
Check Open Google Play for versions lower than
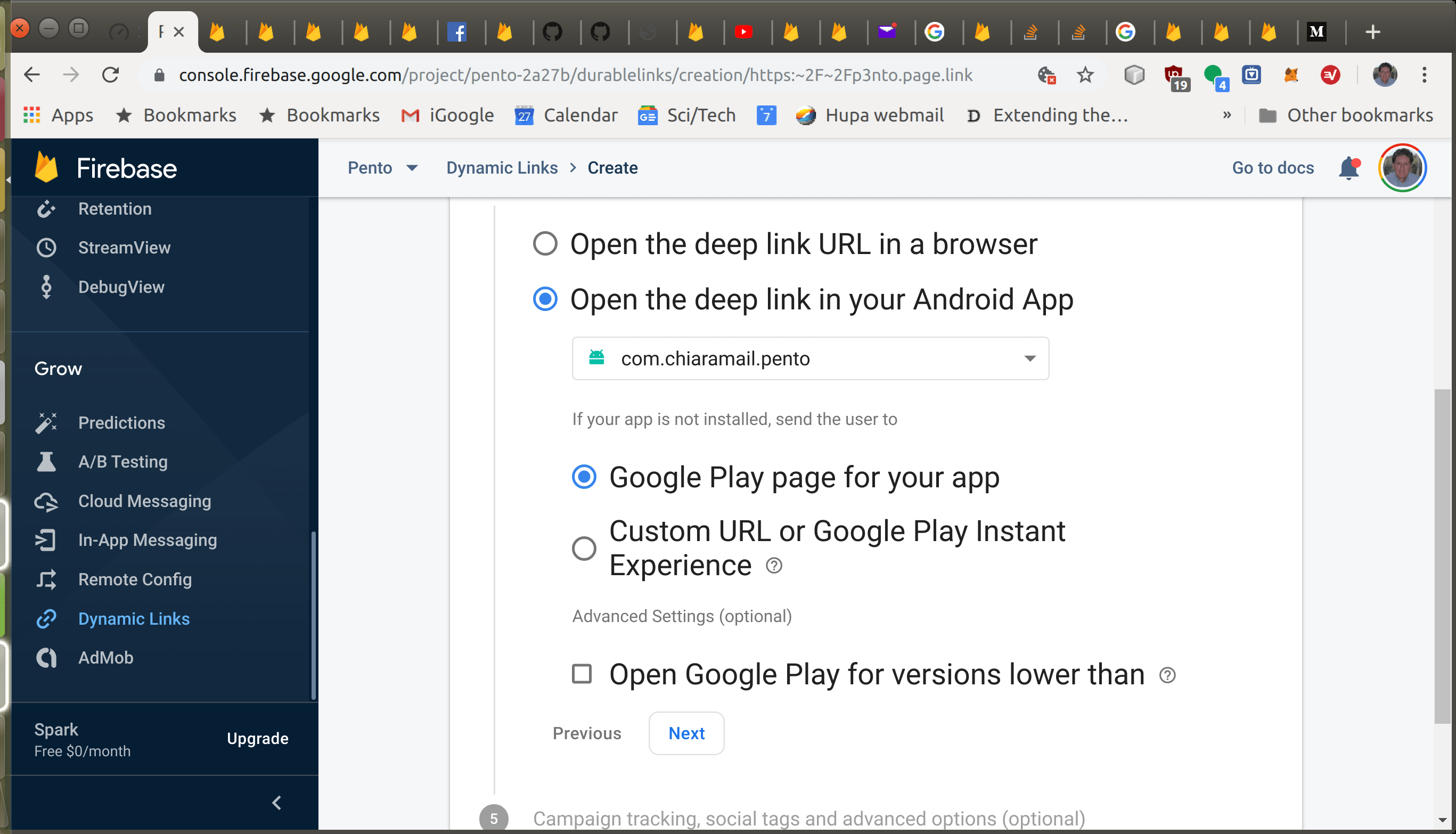[582, 674]
